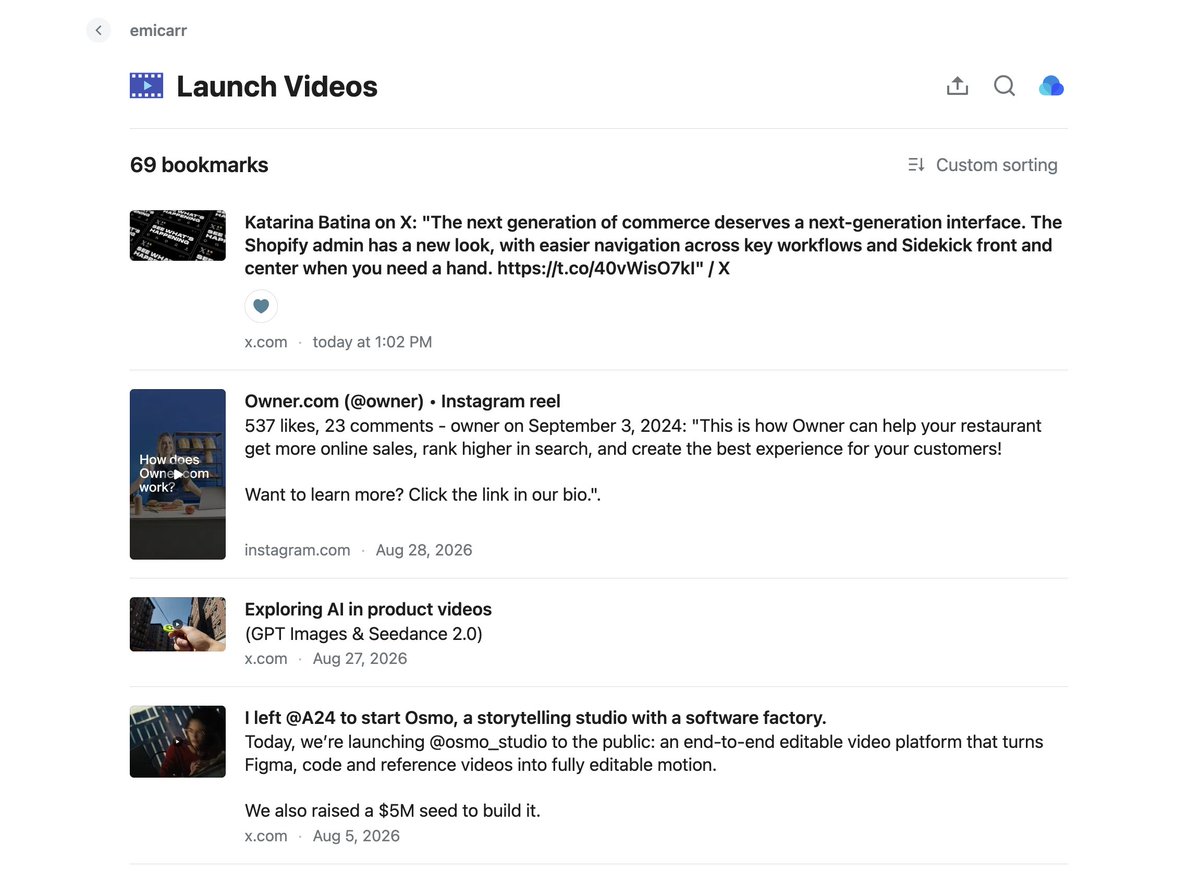Play the Owner.com Instagram reel thumbnail
1200x871 pixels.
click(178, 474)
